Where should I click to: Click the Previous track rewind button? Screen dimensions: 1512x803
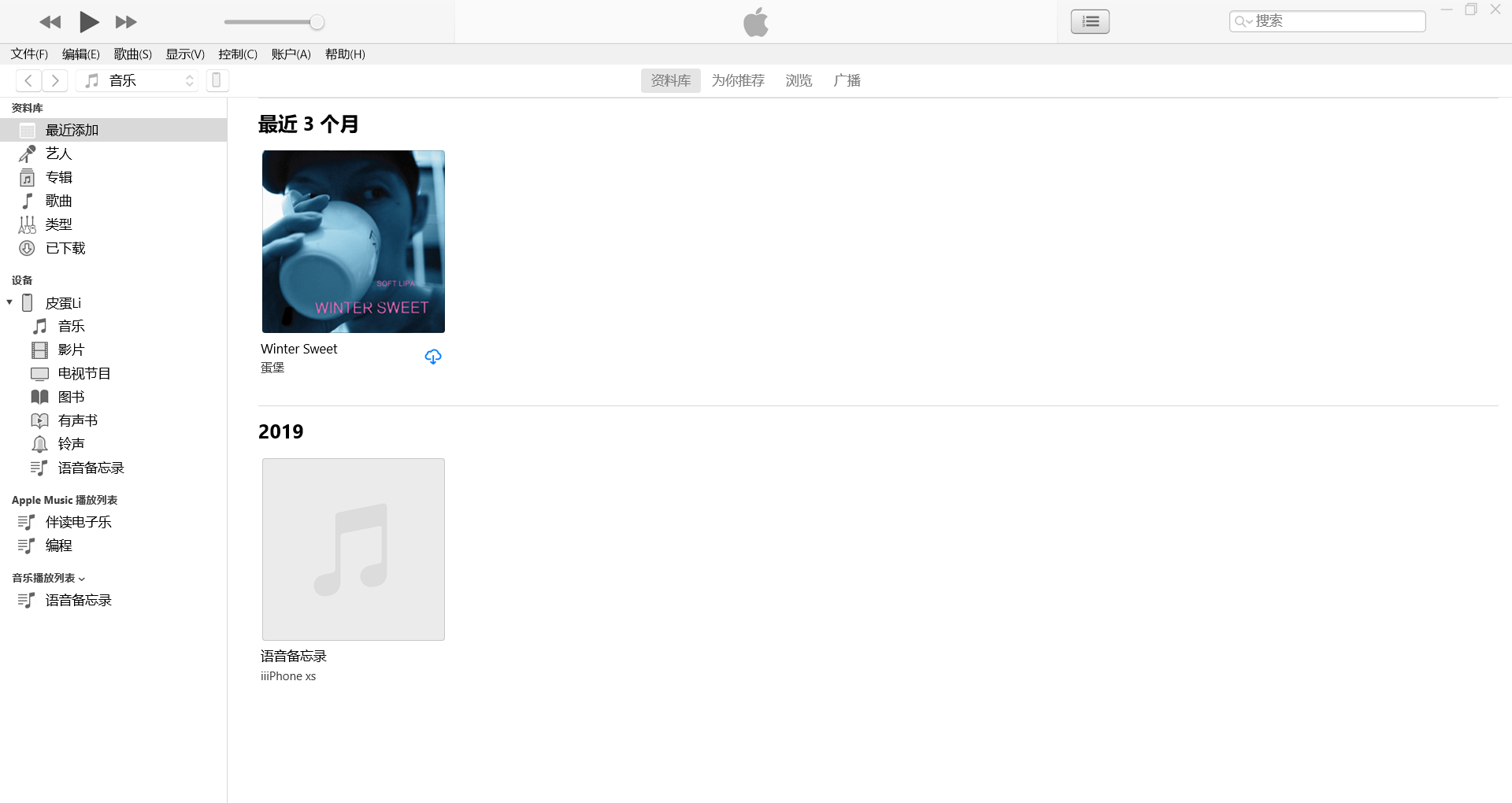(x=50, y=22)
